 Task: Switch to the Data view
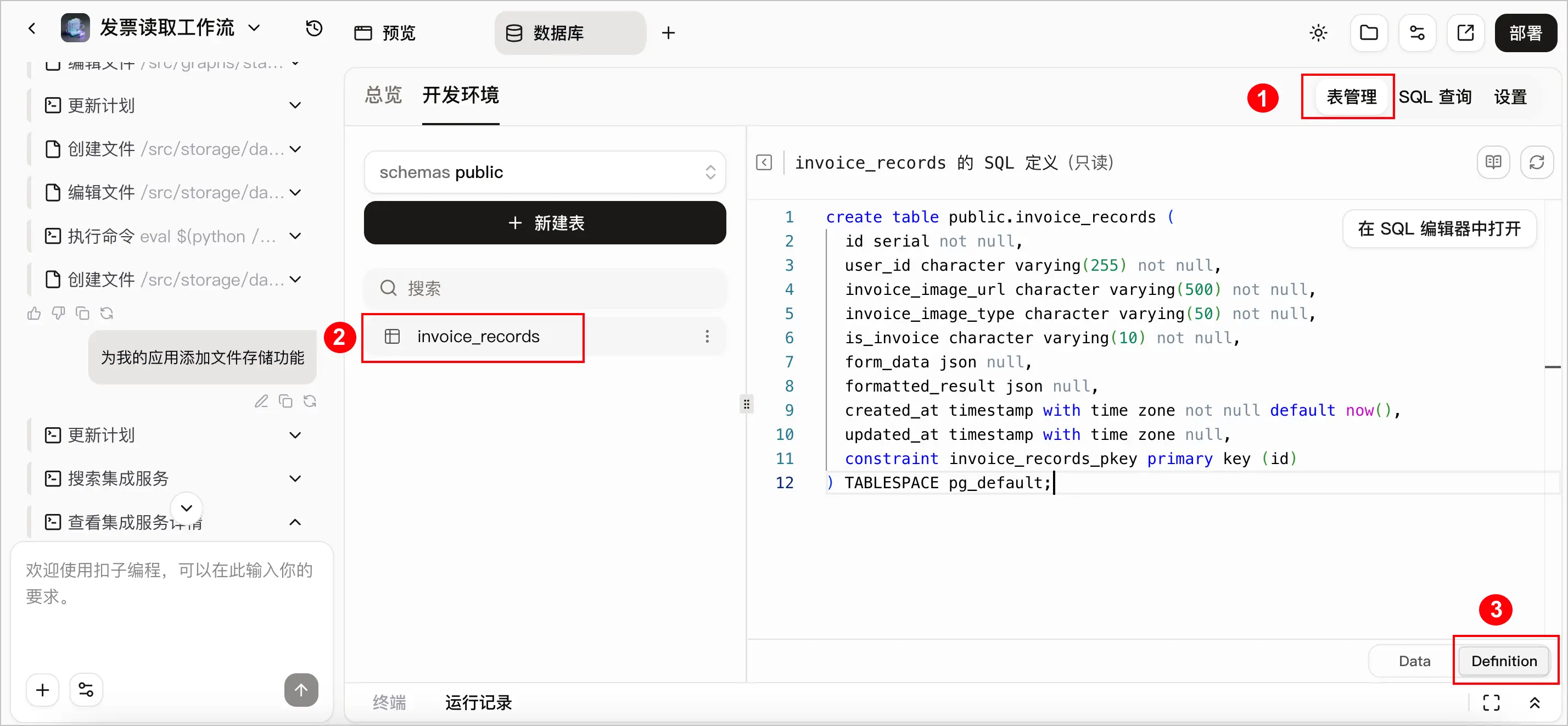click(1414, 661)
